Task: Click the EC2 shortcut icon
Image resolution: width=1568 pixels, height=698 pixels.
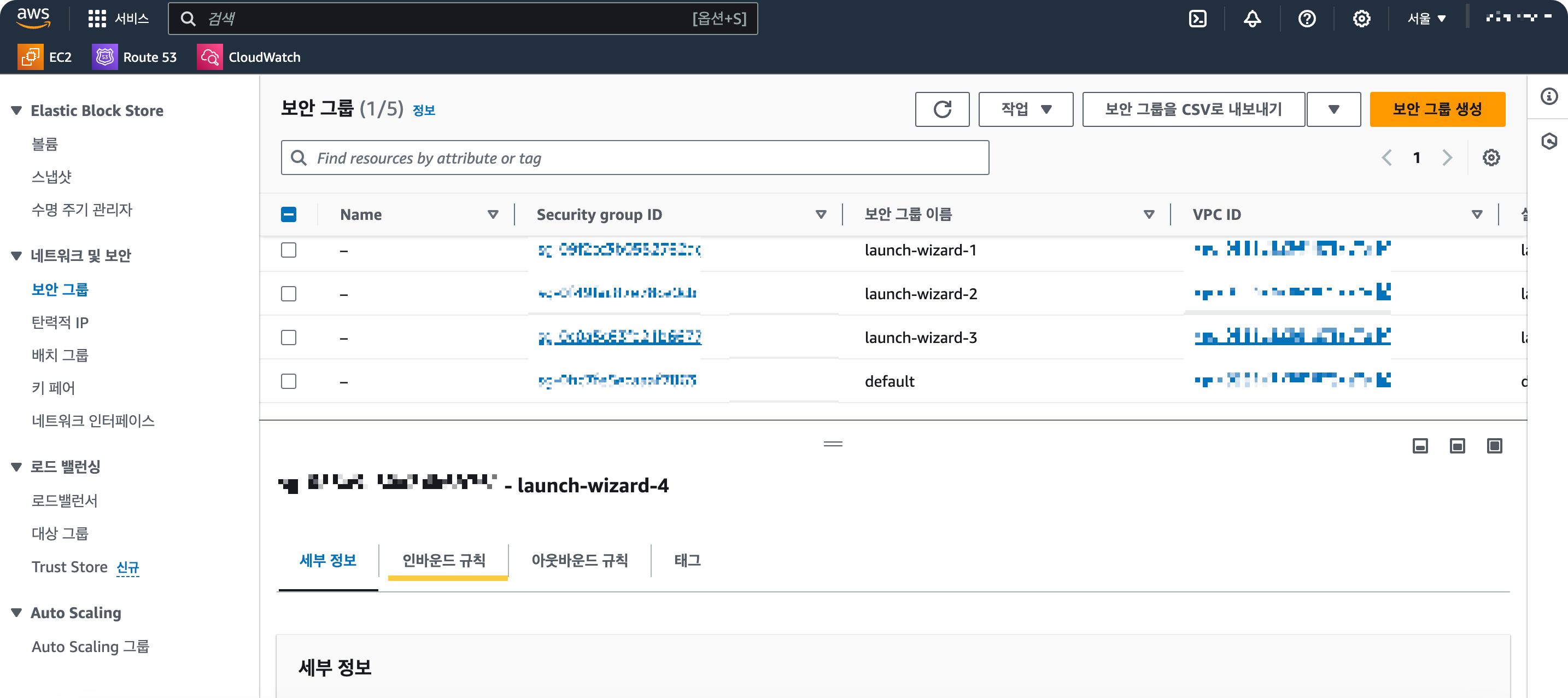Action: click(31, 57)
